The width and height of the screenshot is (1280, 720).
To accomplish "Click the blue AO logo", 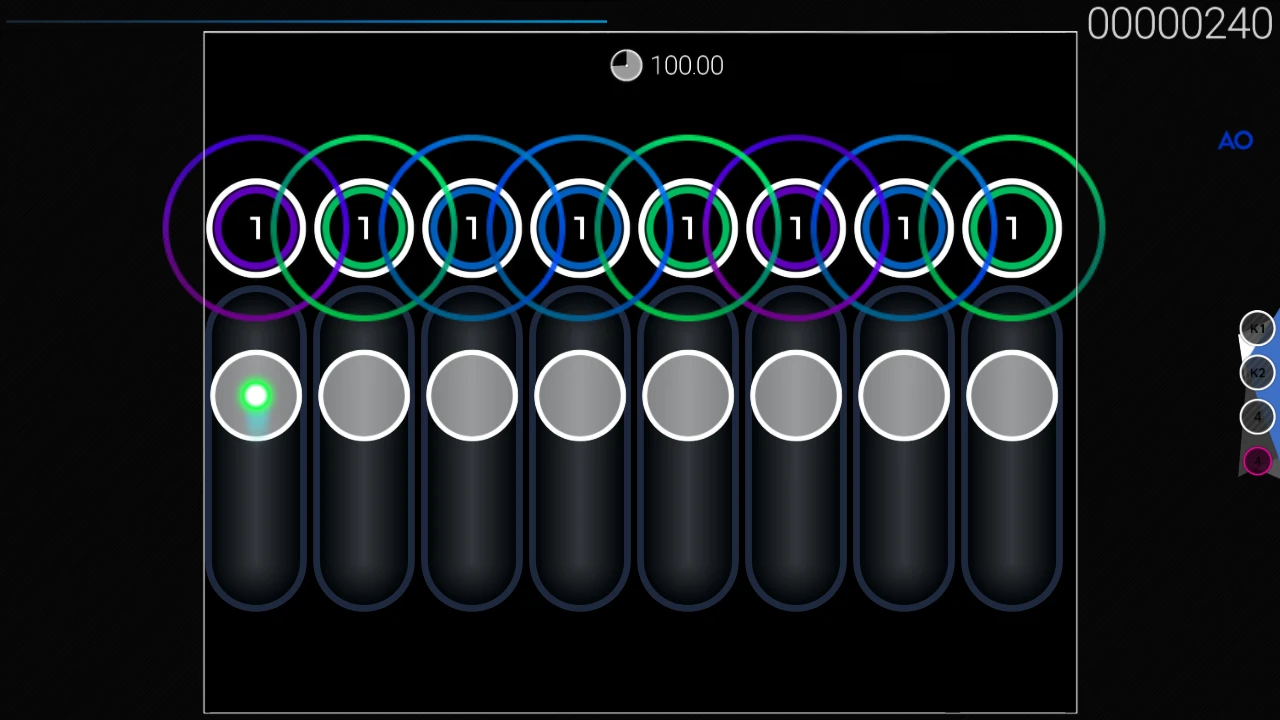I will point(1235,141).
